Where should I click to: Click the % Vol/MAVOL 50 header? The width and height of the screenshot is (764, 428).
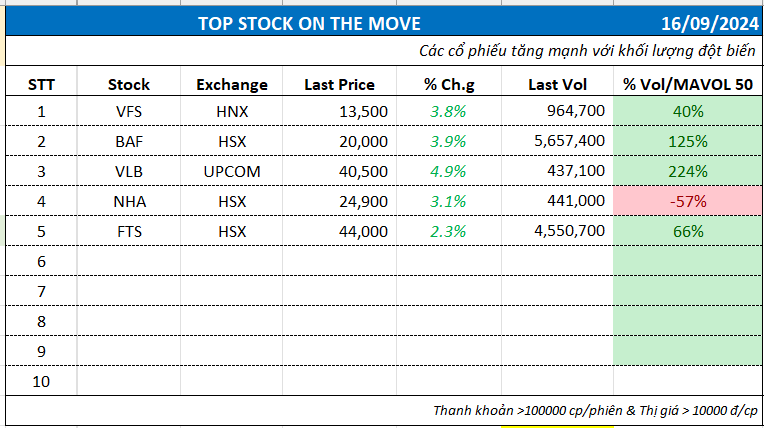686,84
